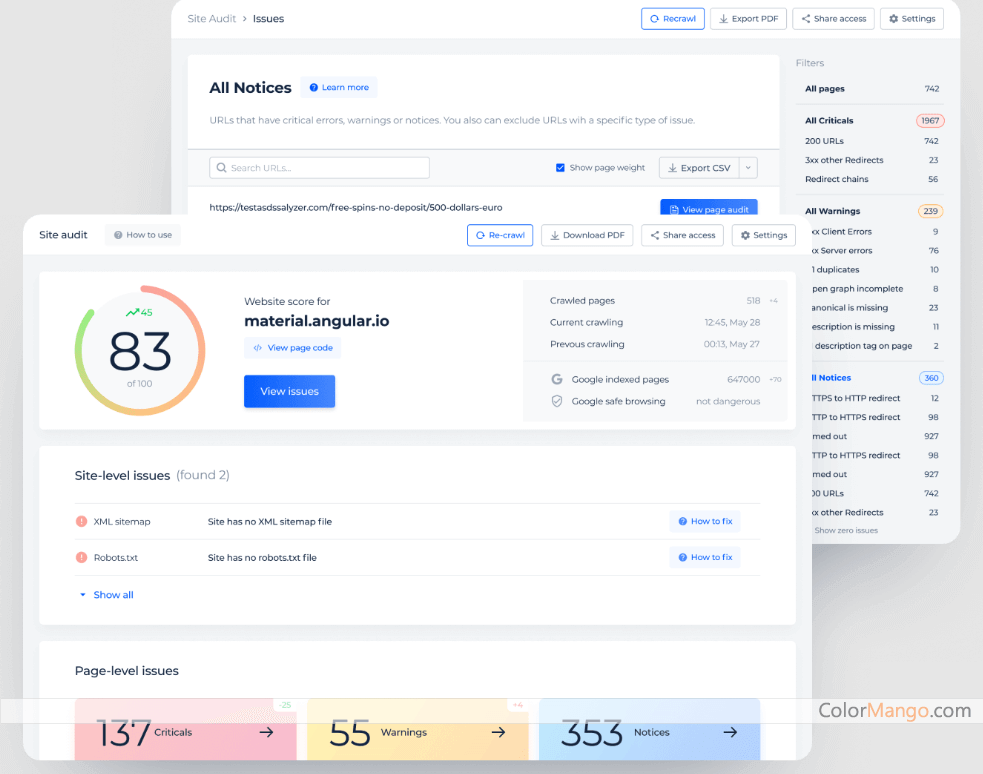Click the Re-crawl button in Site audit
983x774 pixels.
[x=500, y=235]
